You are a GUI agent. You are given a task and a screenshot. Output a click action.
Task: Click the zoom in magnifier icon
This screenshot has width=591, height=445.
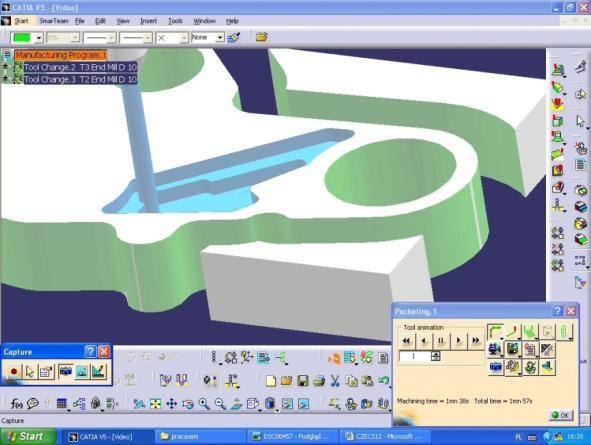click(x=204, y=404)
